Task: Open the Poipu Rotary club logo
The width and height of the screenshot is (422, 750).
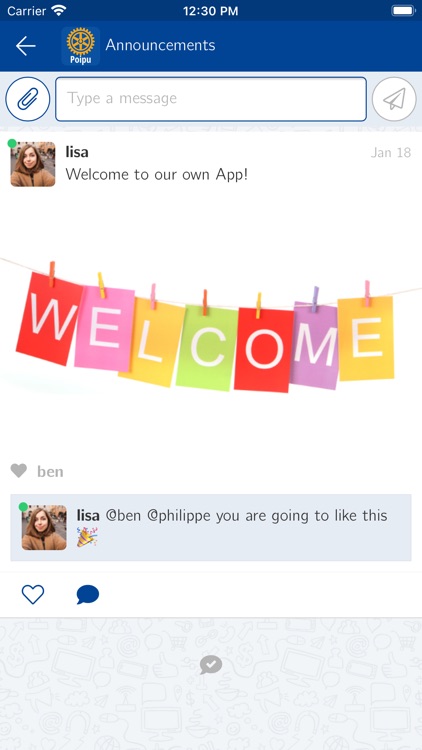Action: tap(80, 46)
